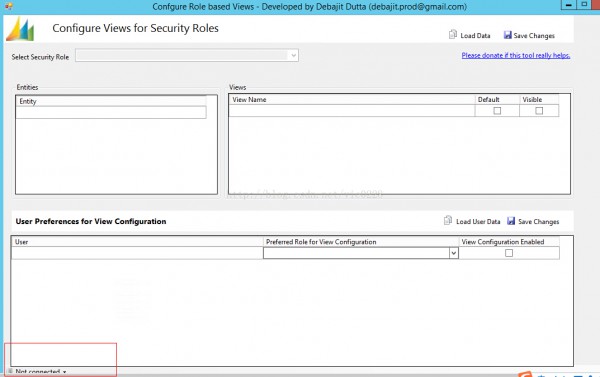Expand the Preferred Role combo box arrow
Screen dimensions: 600x377
tap(453, 253)
